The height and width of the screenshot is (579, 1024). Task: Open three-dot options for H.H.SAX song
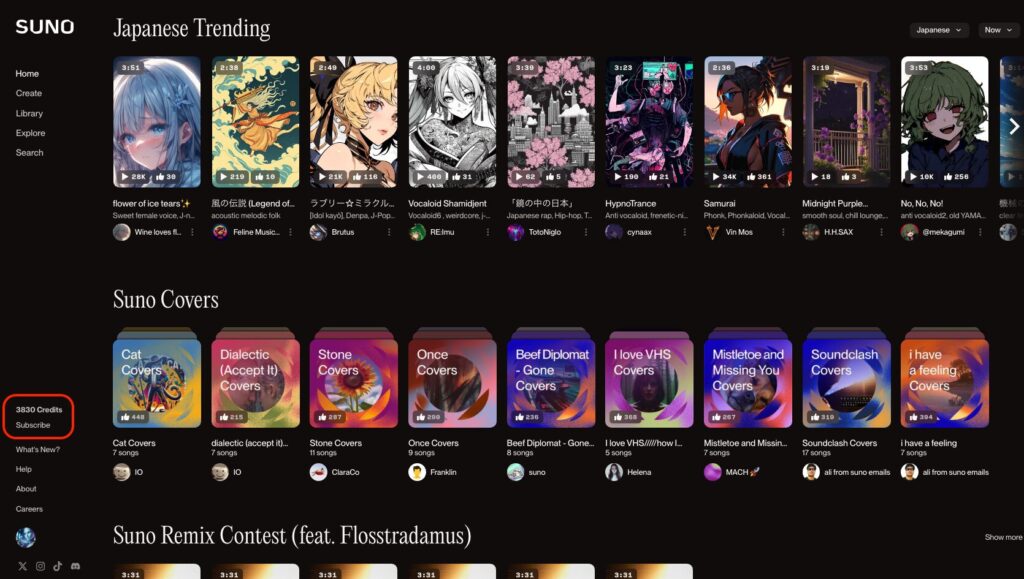pos(882,232)
